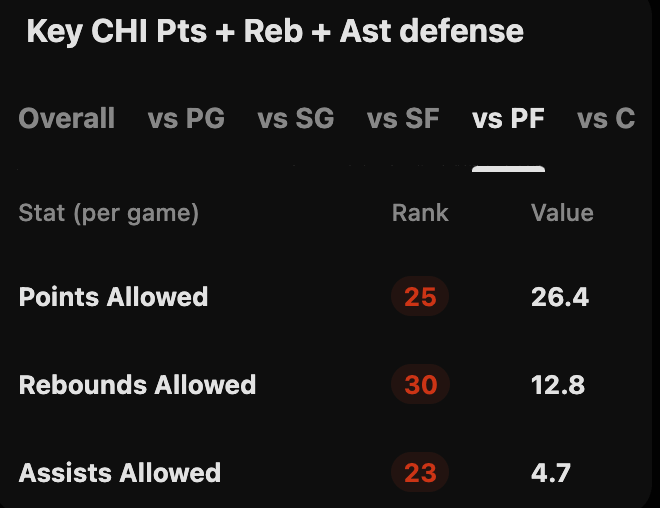Click the active vs PF tab
Screen dimensions: 660x508
click(x=508, y=119)
